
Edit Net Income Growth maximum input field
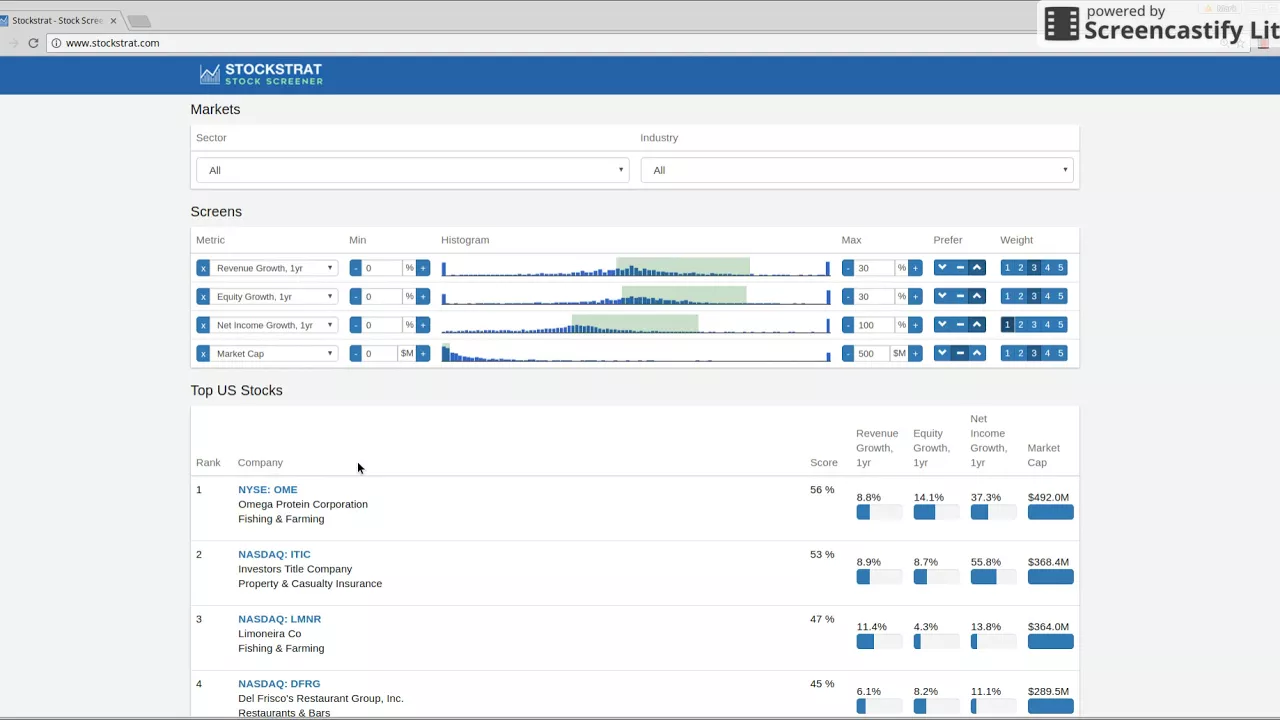875,325
